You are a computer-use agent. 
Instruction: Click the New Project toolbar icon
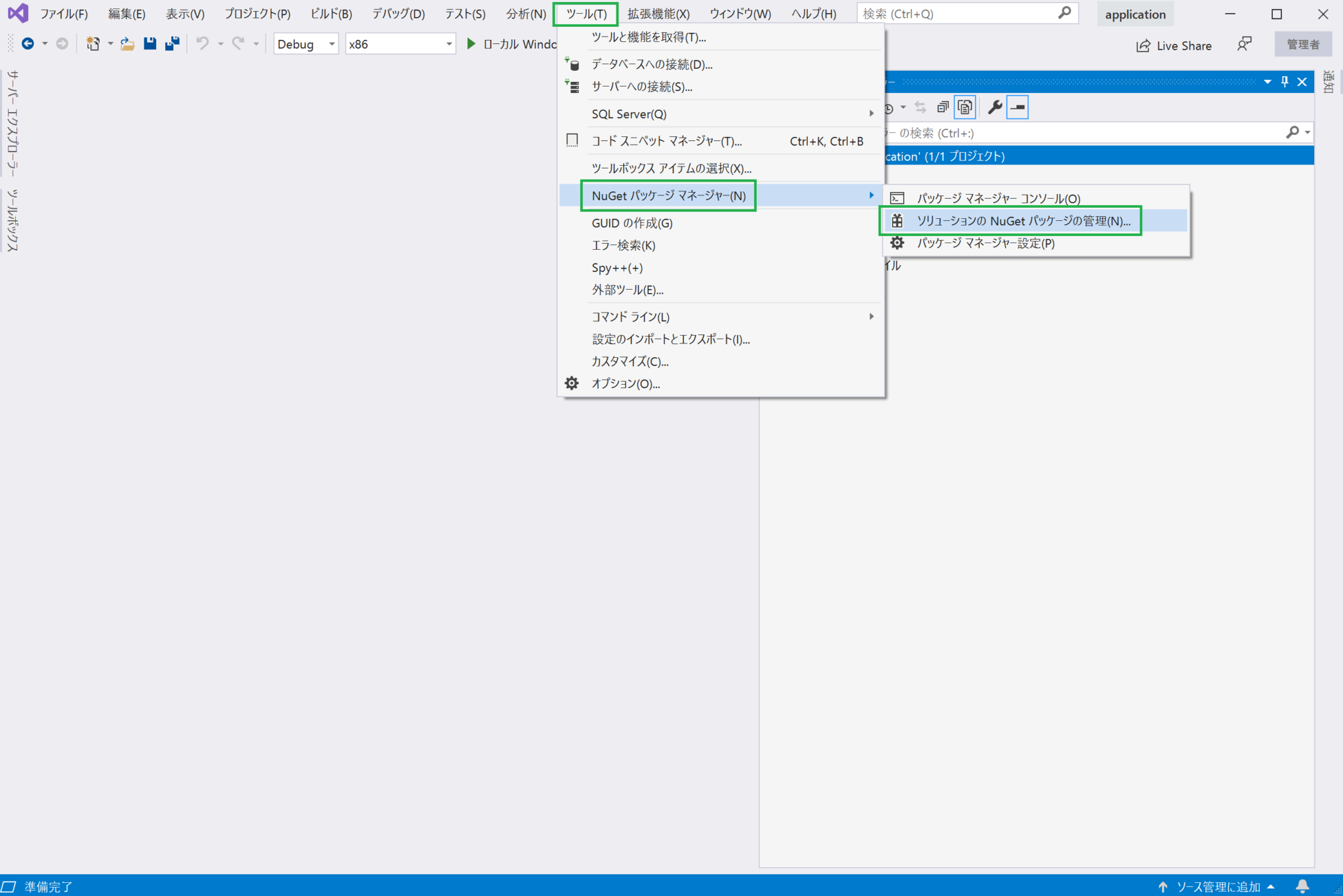pos(92,43)
